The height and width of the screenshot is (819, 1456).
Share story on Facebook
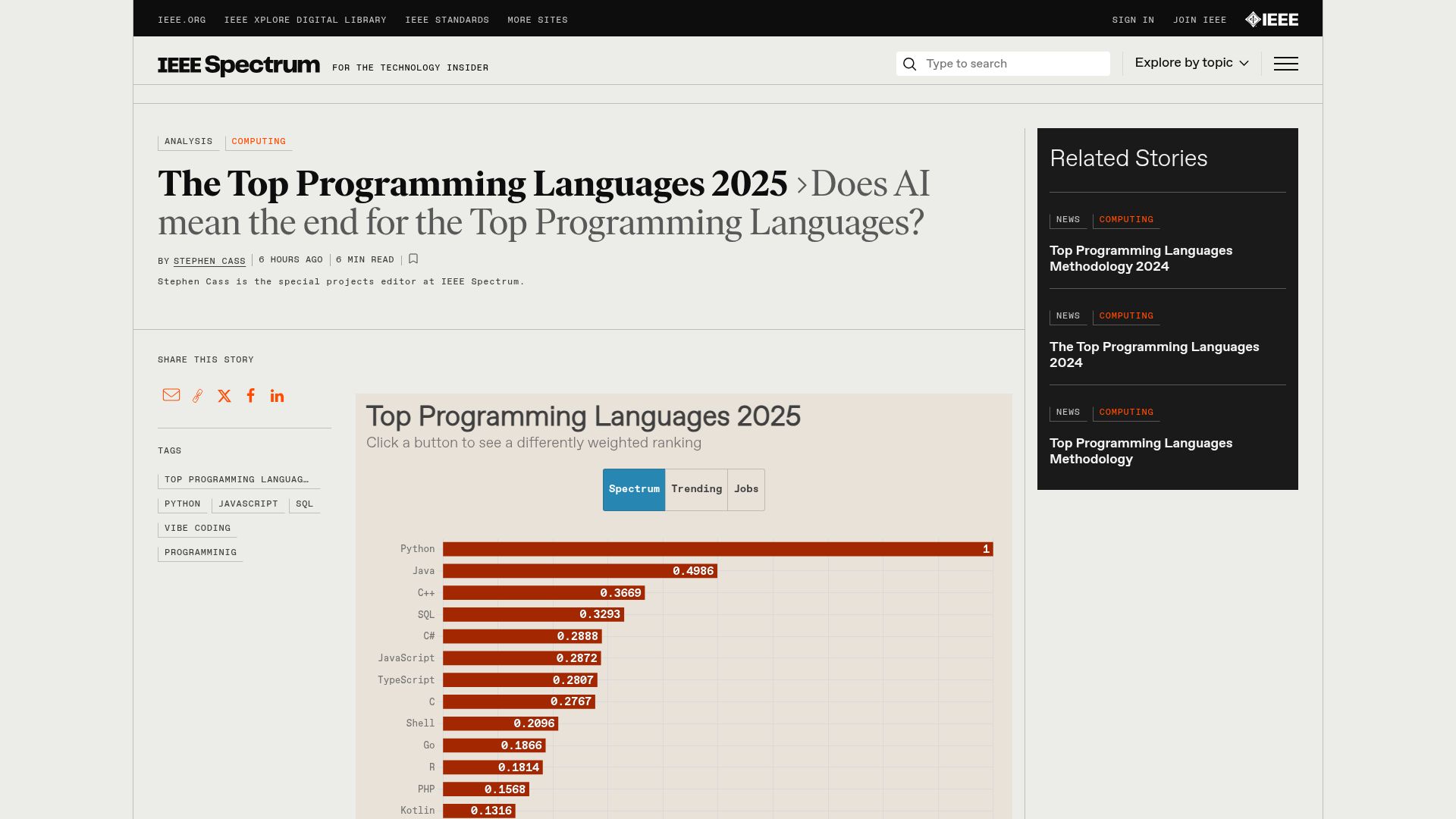tap(251, 395)
